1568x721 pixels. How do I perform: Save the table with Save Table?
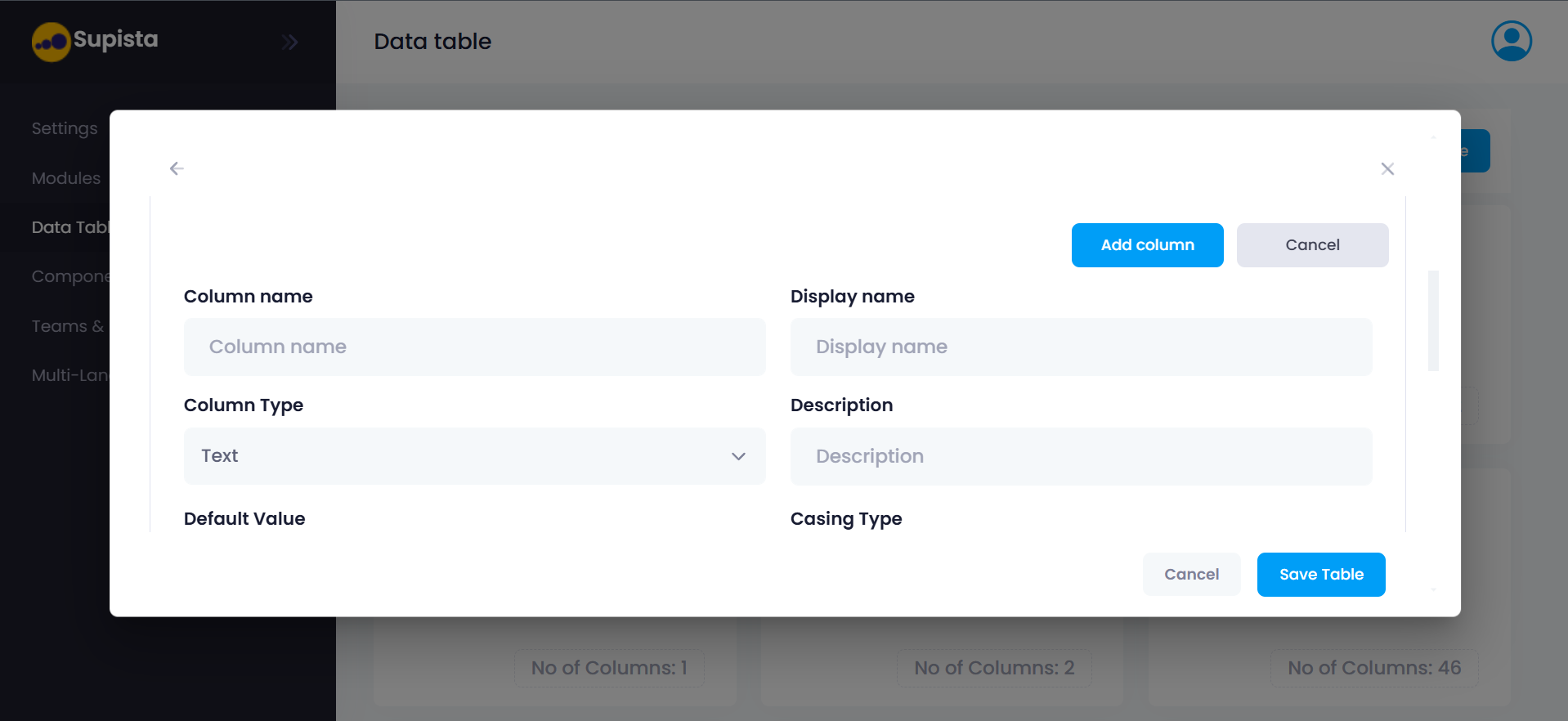[1320, 575]
